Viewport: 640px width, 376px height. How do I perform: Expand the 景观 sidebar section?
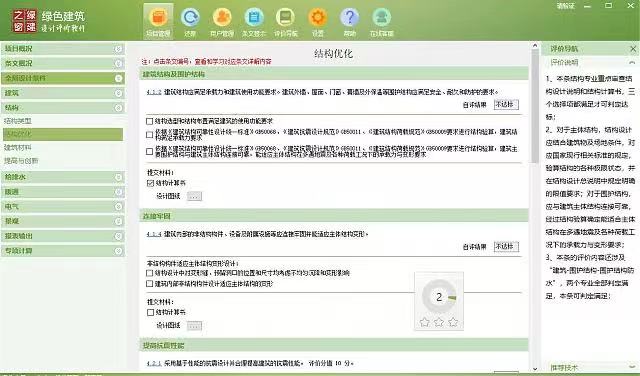point(118,221)
